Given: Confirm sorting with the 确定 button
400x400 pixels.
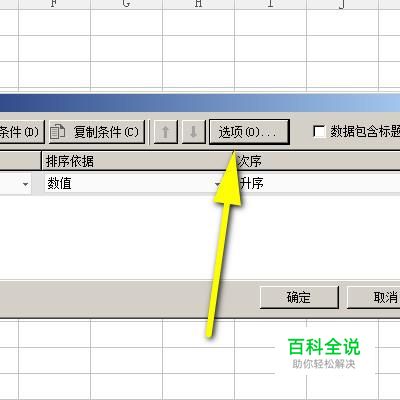Looking at the screenshot, I should point(299,297).
